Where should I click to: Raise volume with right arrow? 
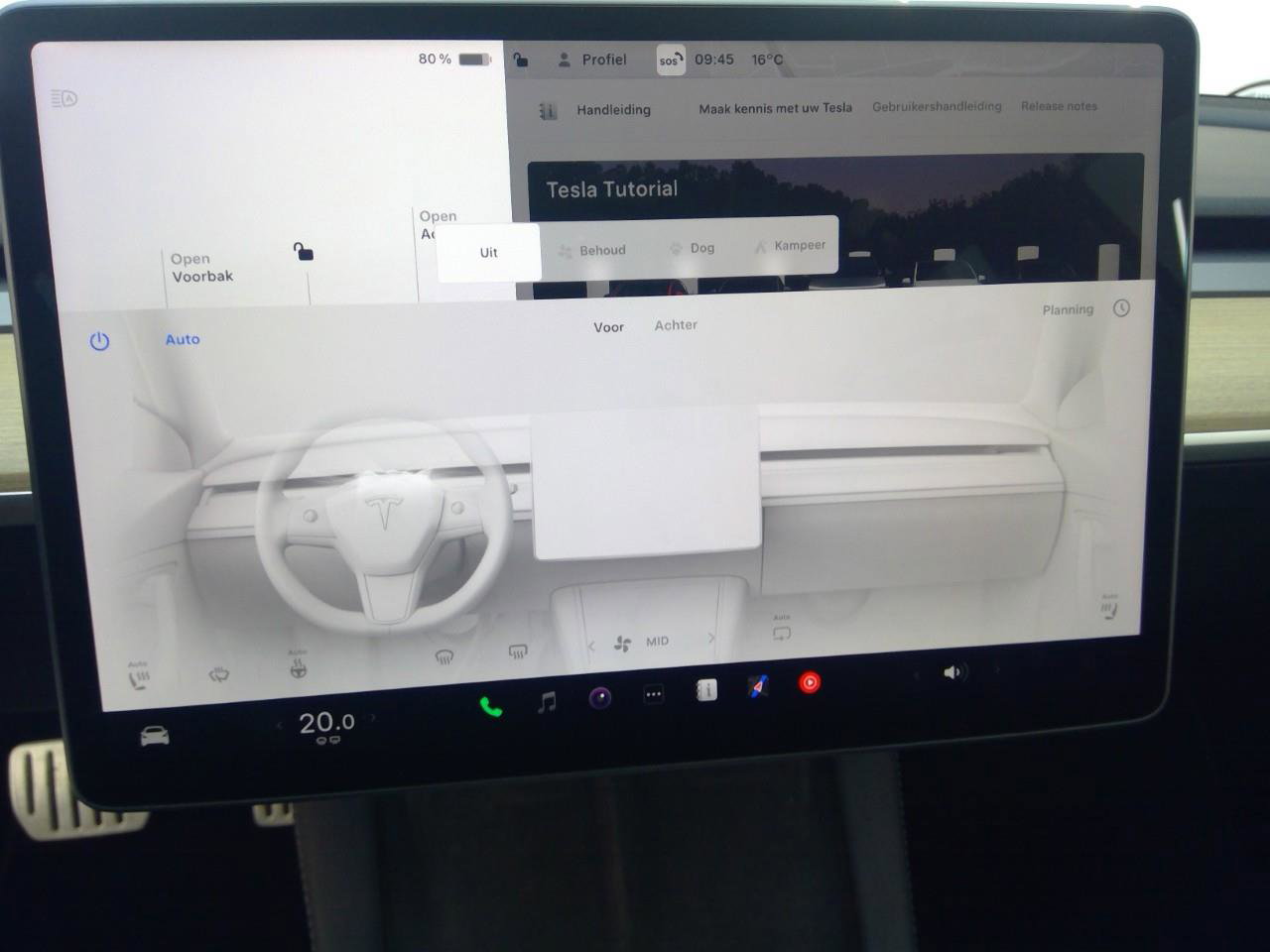997,669
